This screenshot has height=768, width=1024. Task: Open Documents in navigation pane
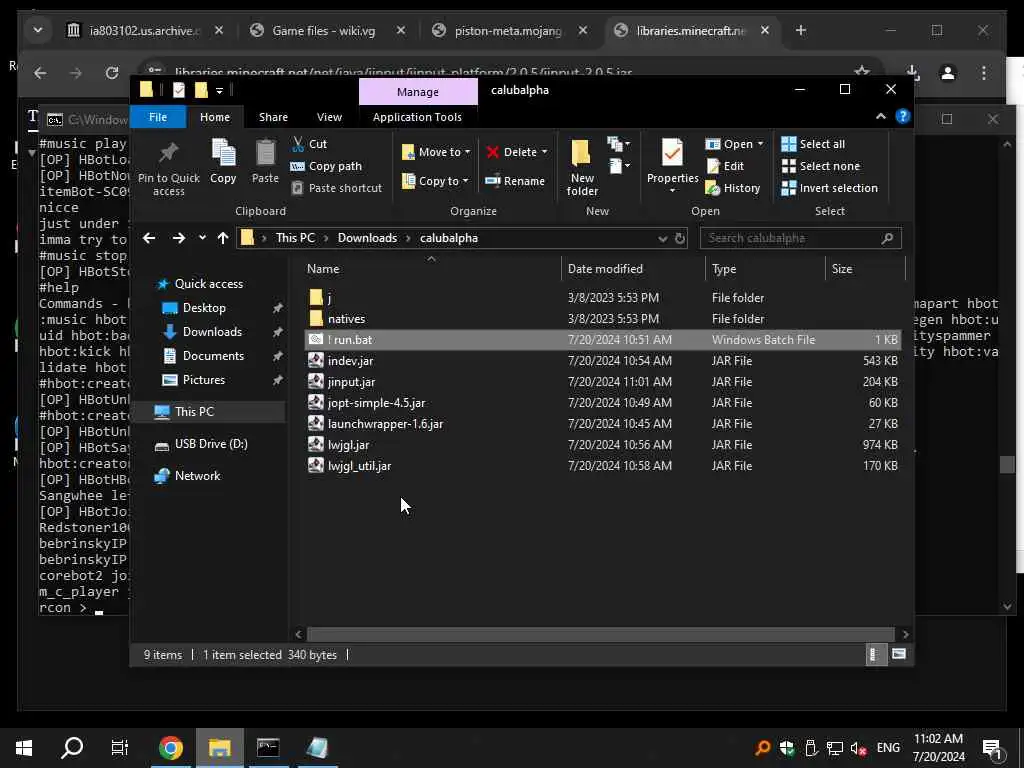(x=213, y=356)
